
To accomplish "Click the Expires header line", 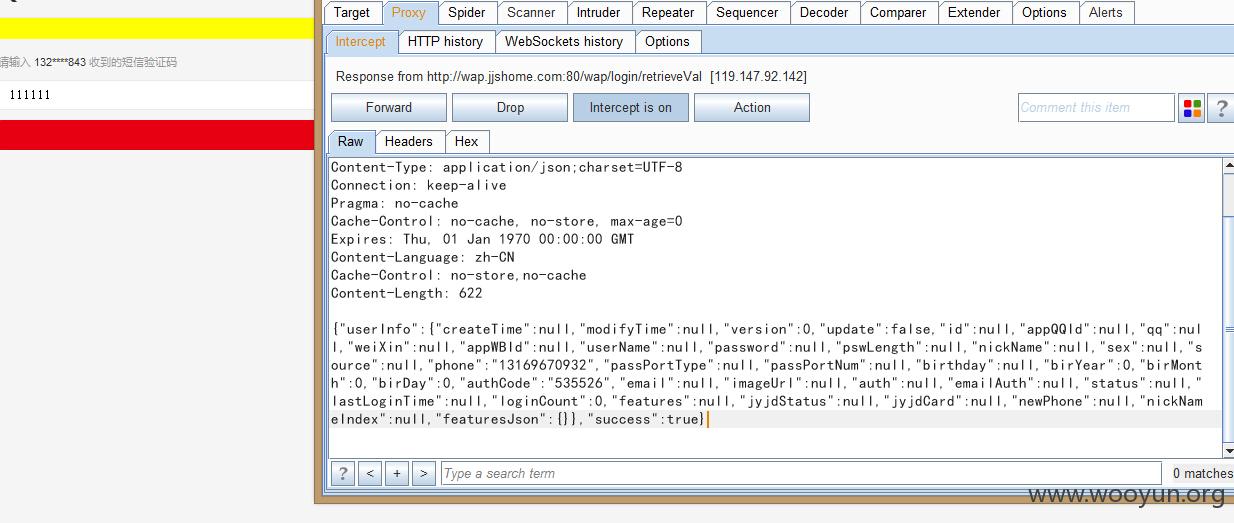I will click(483, 239).
